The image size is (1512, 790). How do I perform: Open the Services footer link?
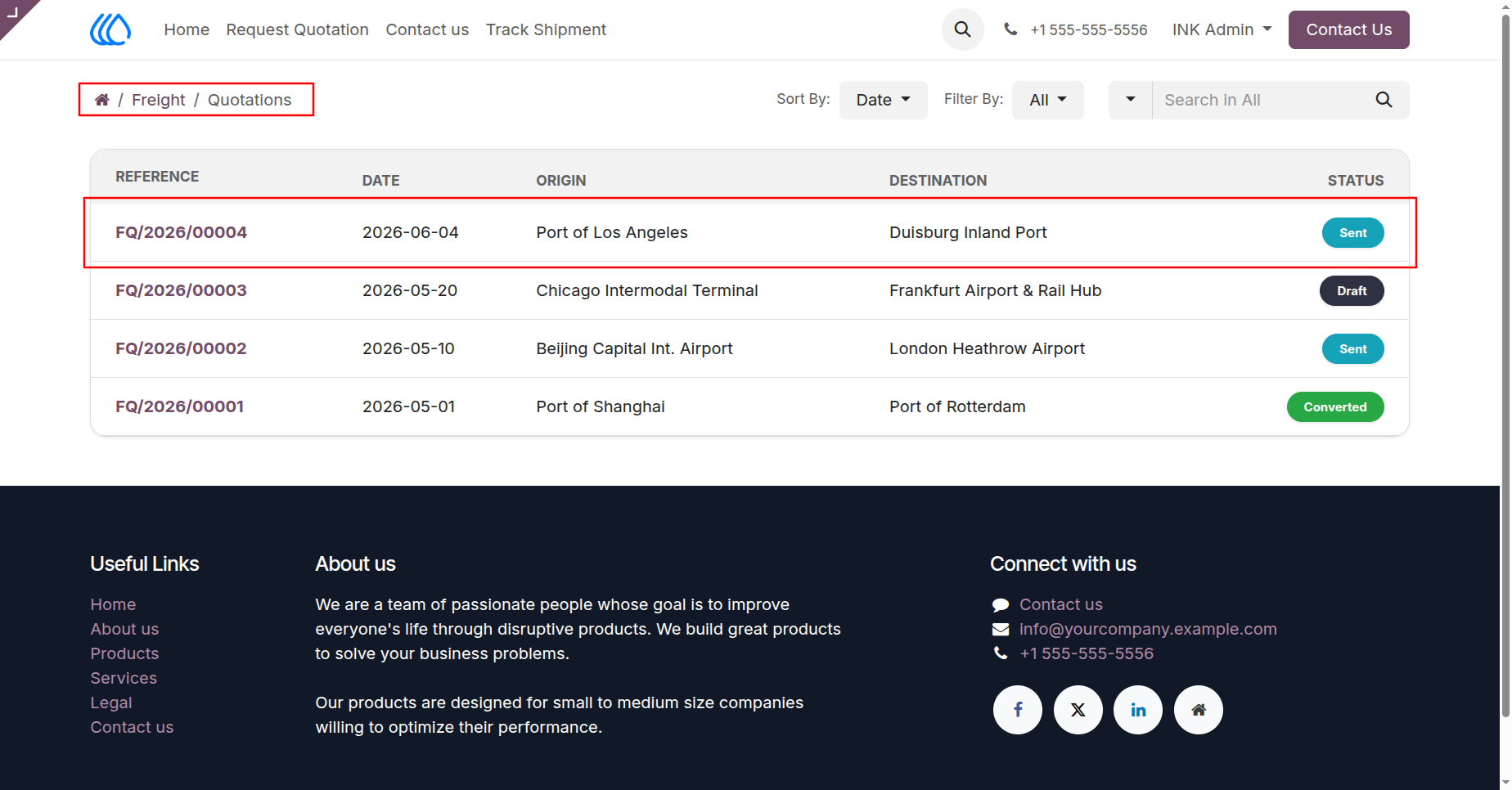124,678
